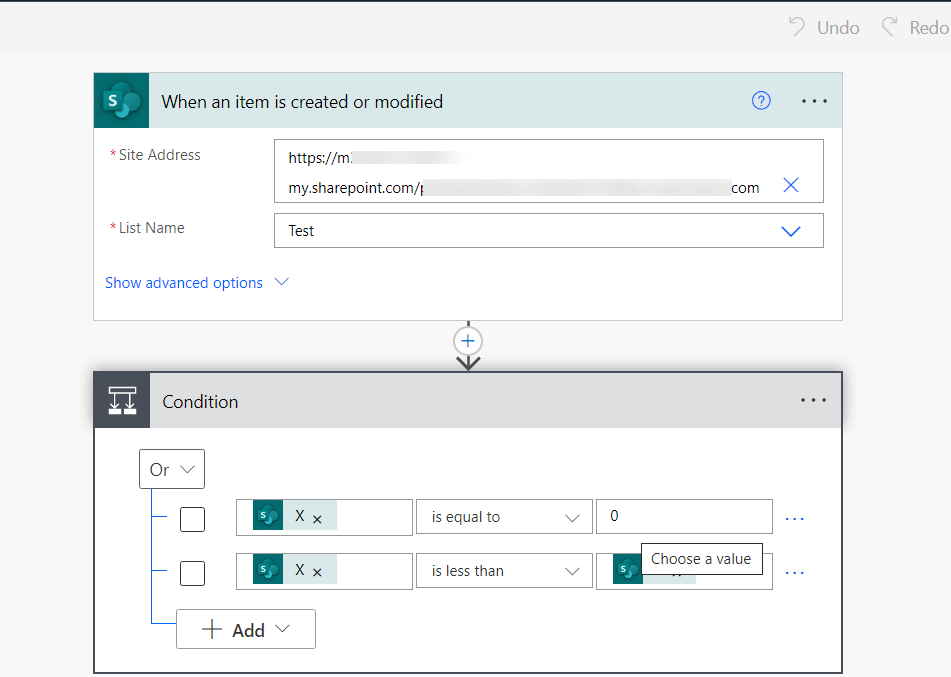Click the SharePoint connector icon on the trigger card
Viewport: 951px width, 677px height.
tap(121, 100)
